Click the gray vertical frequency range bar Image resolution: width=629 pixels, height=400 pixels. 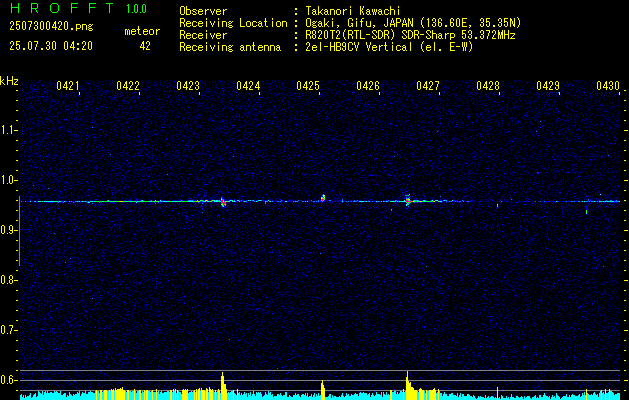point(19,230)
